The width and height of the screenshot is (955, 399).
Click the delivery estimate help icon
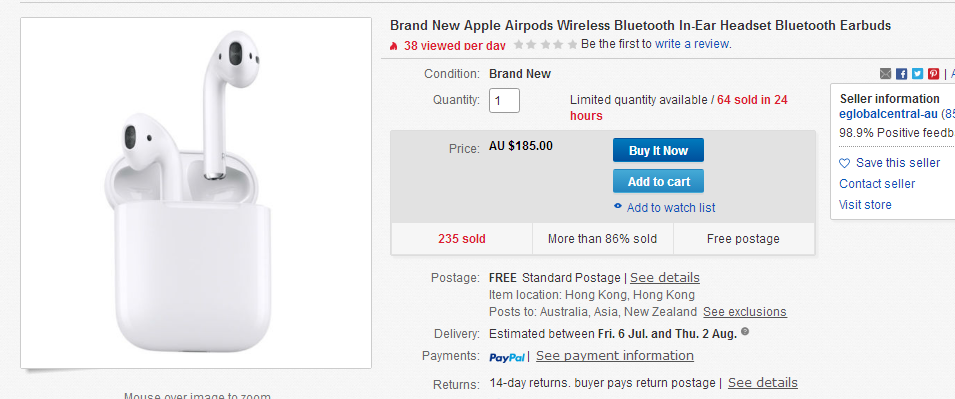(745, 333)
